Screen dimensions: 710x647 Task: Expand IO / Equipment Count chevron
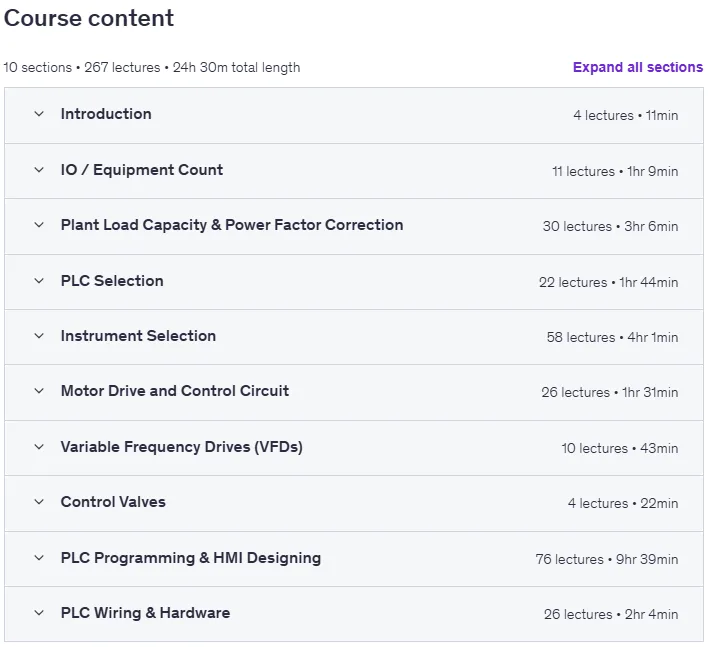coord(39,170)
